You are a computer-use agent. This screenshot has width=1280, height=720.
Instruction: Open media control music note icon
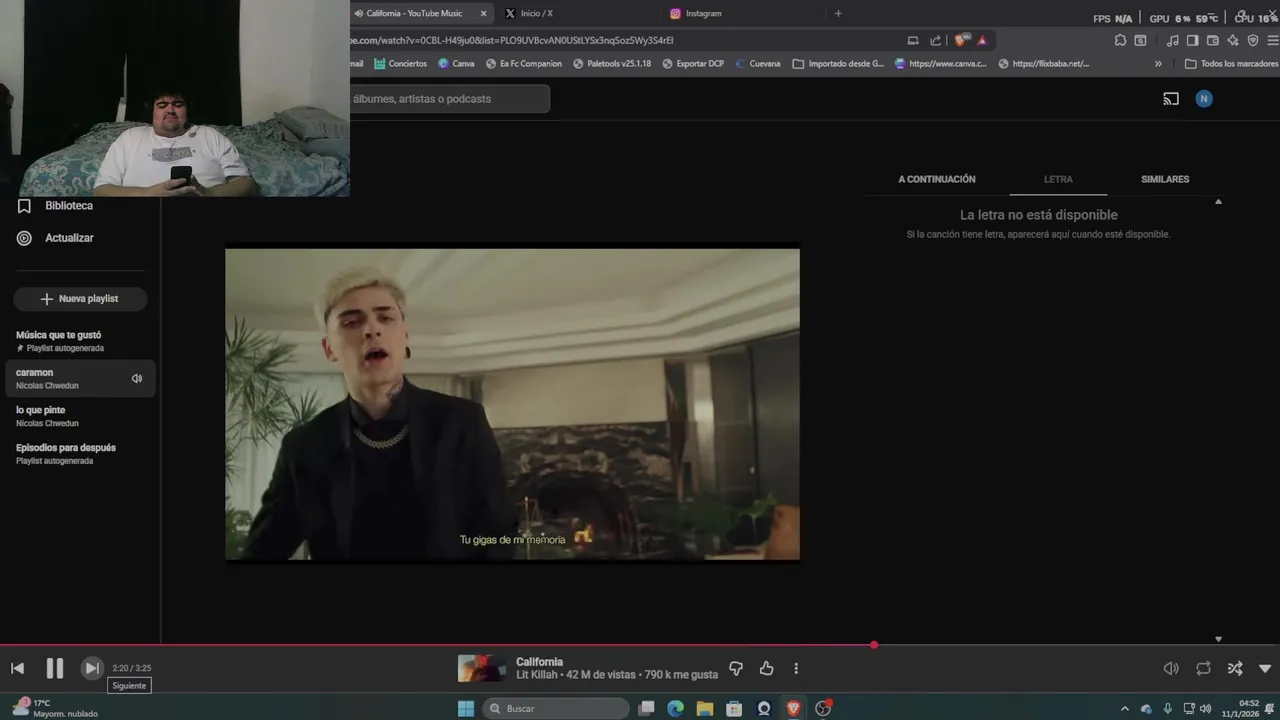(1172, 40)
